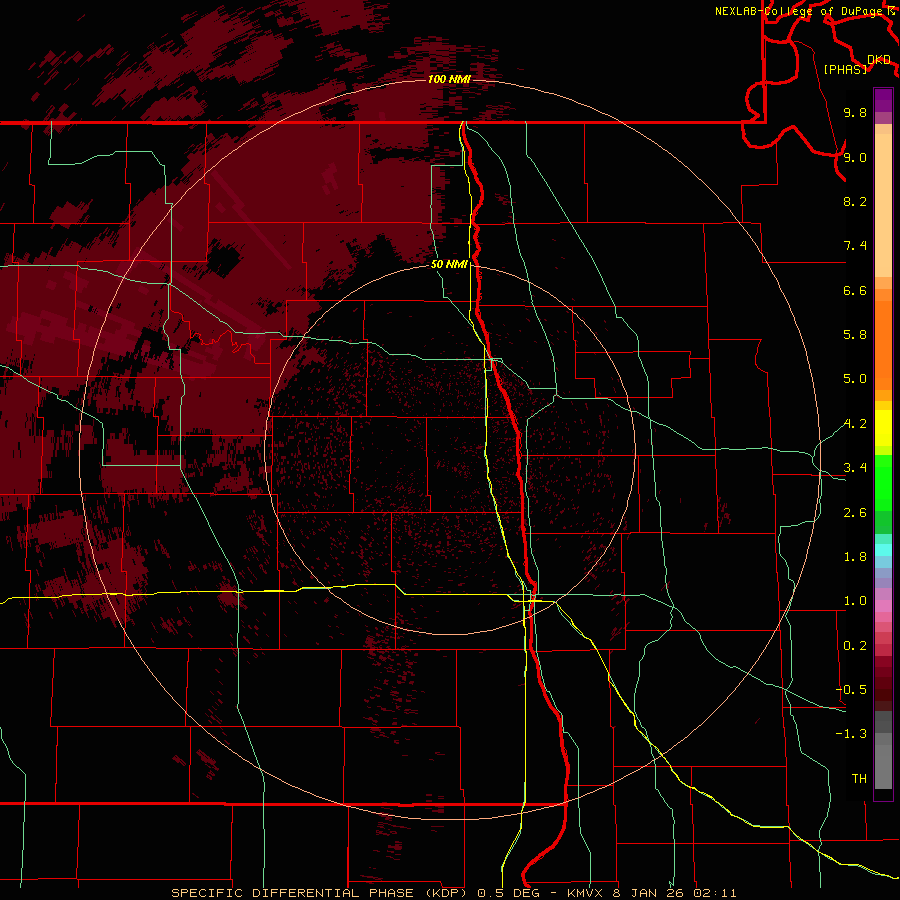
Task: Click the 6.6 value on the color scale
Action: 855,290
